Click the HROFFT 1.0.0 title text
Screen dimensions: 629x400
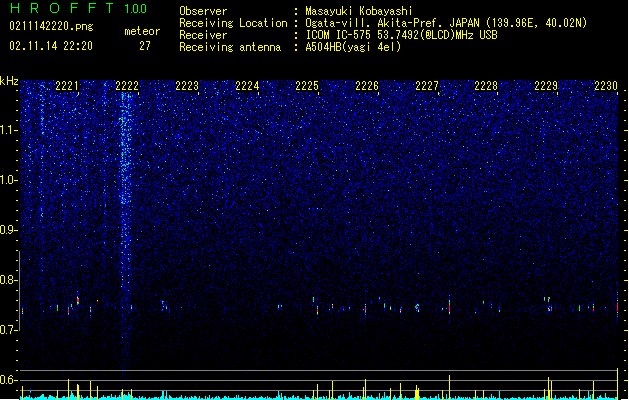[x=78, y=8]
